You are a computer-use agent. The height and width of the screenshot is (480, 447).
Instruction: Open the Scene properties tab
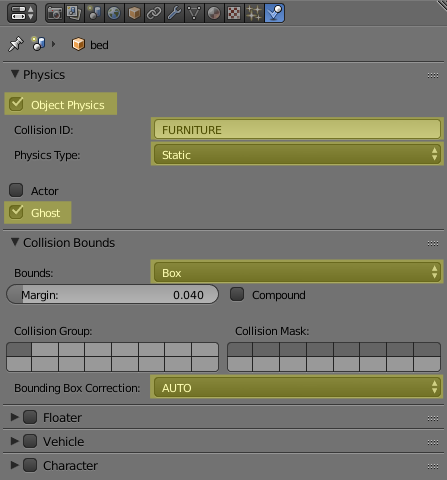(94, 13)
